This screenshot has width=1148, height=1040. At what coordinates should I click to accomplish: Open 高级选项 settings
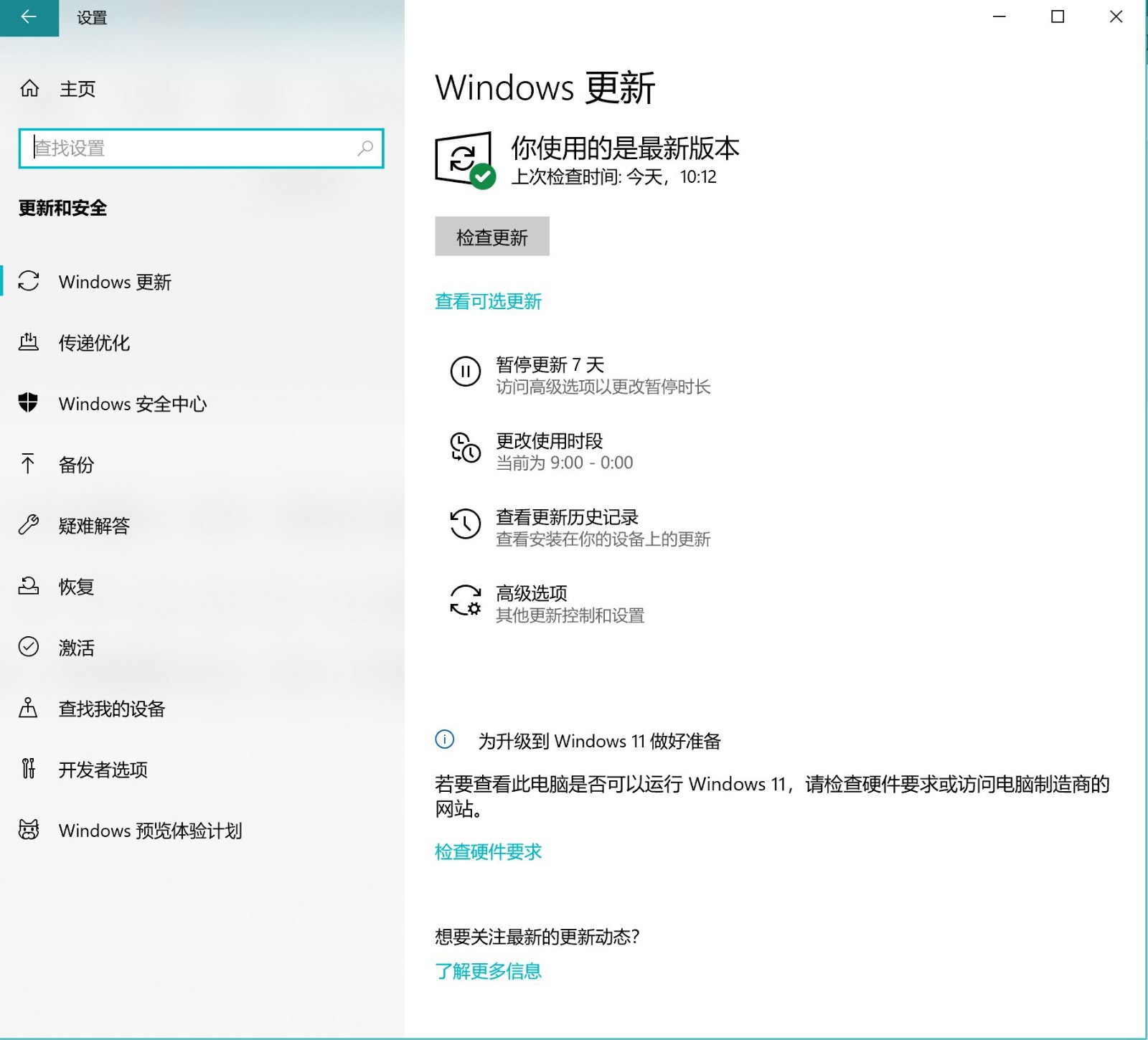[532, 593]
